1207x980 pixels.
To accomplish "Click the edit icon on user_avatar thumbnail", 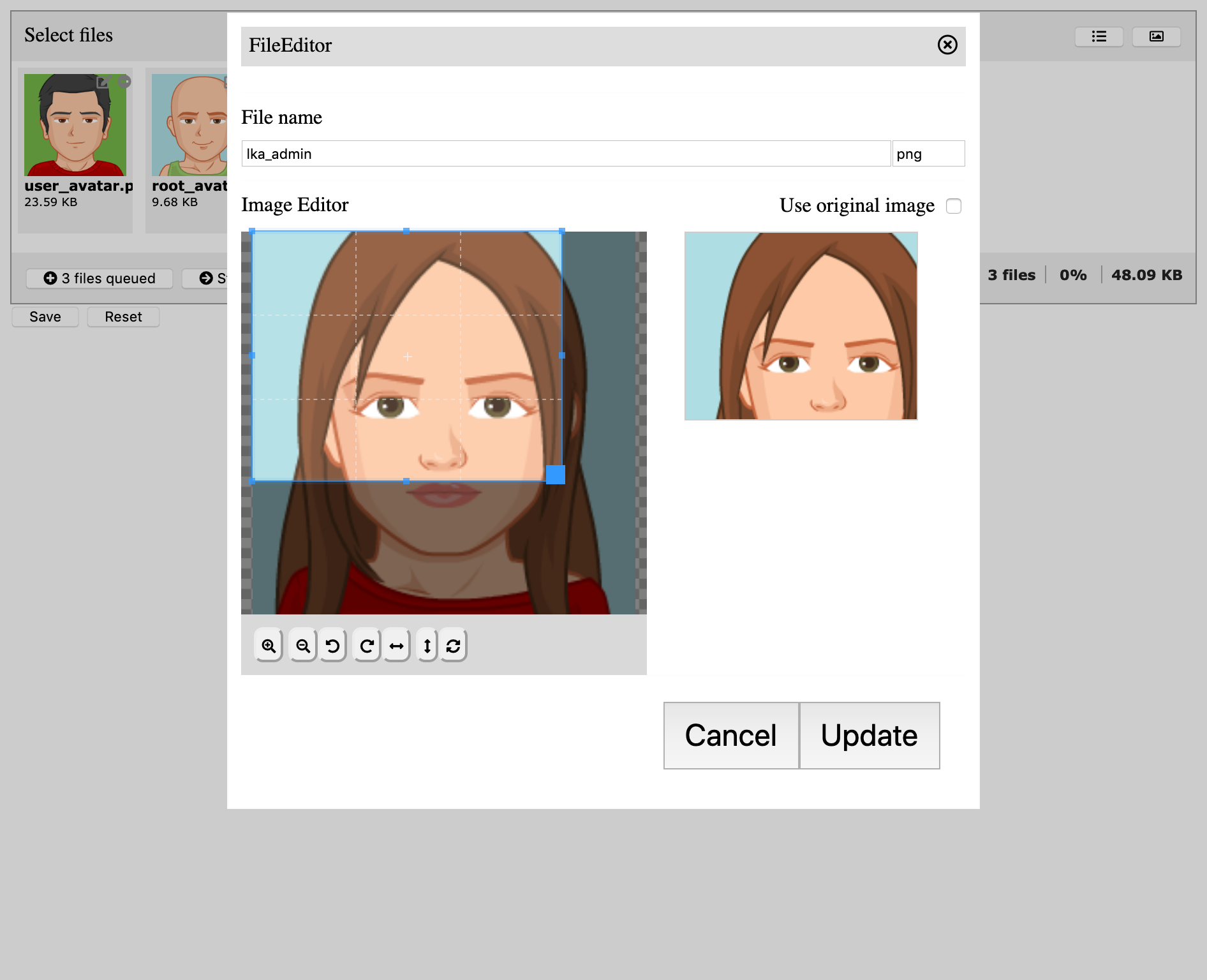I will click(x=103, y=82).
